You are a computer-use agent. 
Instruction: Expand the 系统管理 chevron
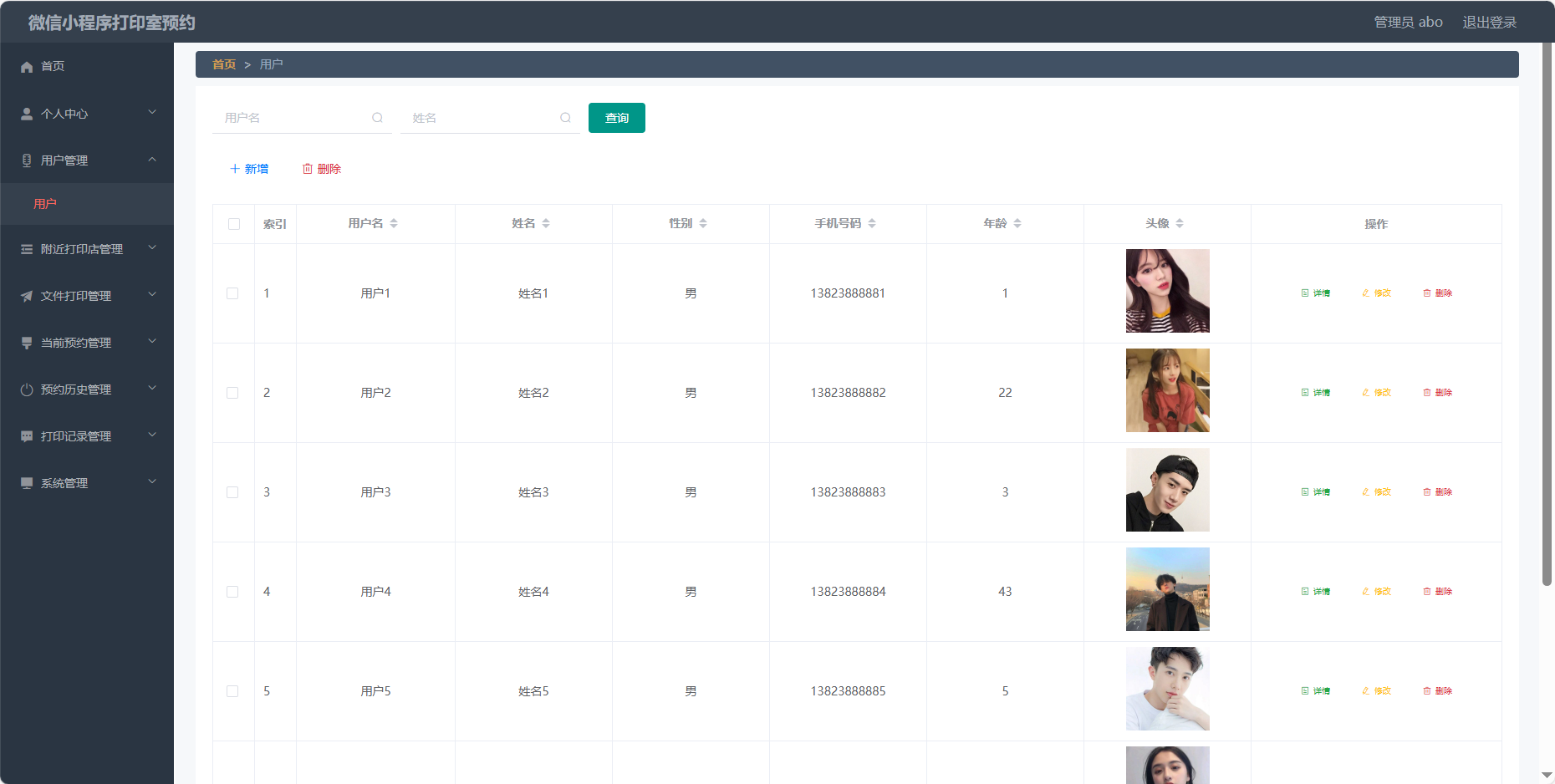[x=152, y=481]
